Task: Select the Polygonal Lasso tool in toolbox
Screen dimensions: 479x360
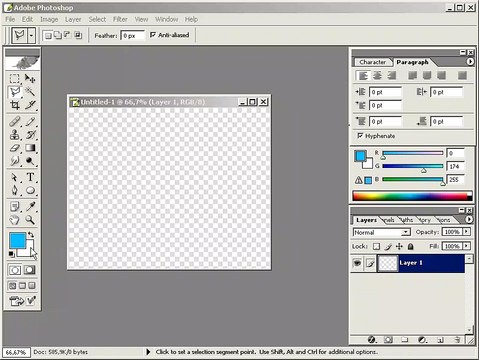Action: click(14, 92)
